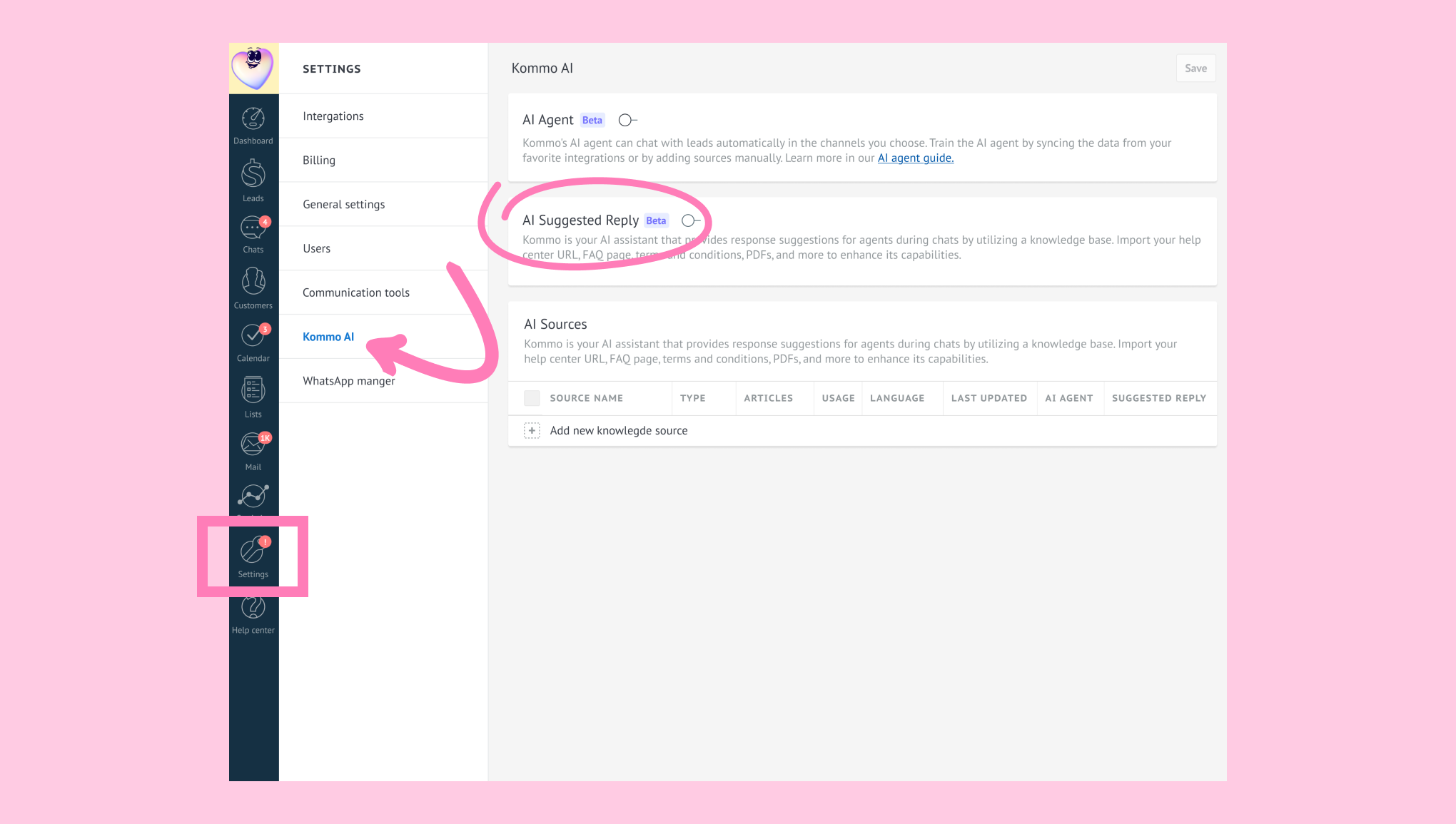
Task: Click the AI Suggested Reply section title
Action: coord(581,220)
